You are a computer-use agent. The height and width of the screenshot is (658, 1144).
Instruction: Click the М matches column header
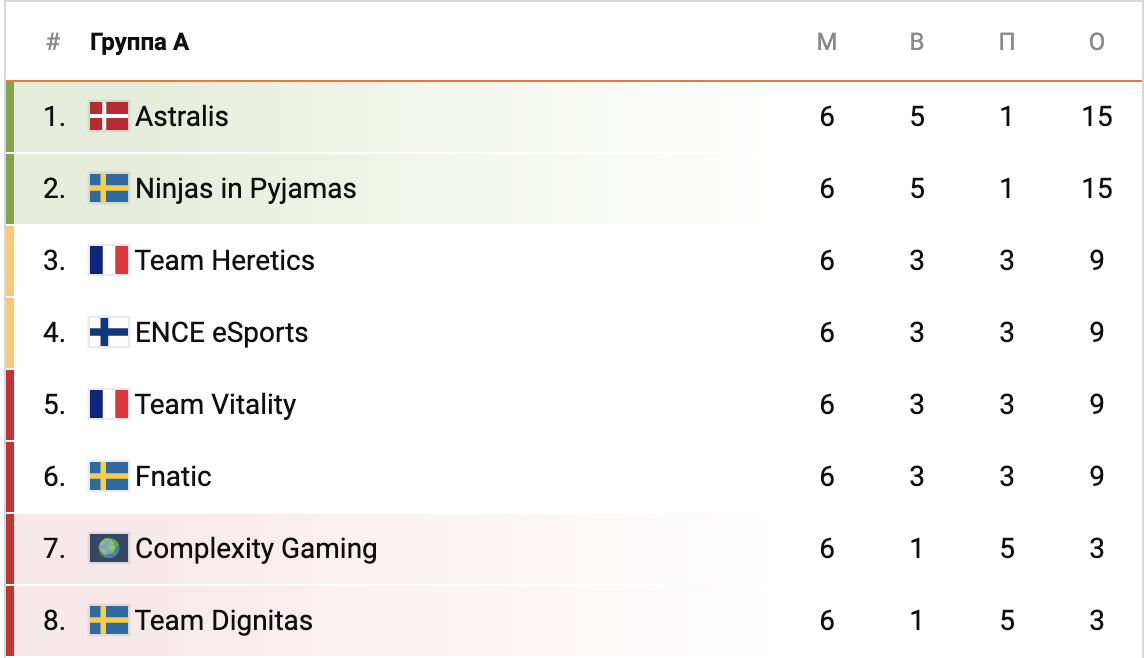pyautogui.click(x=827, y=42)
